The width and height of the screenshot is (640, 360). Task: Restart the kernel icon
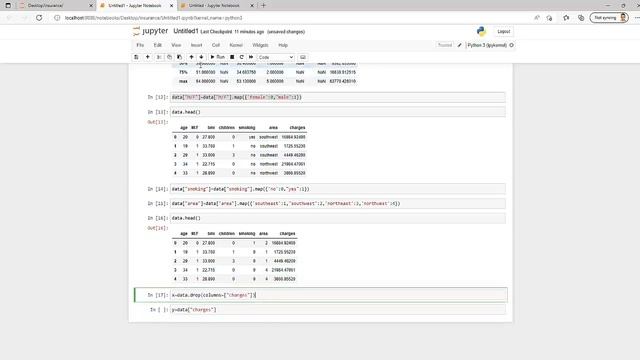242,57
